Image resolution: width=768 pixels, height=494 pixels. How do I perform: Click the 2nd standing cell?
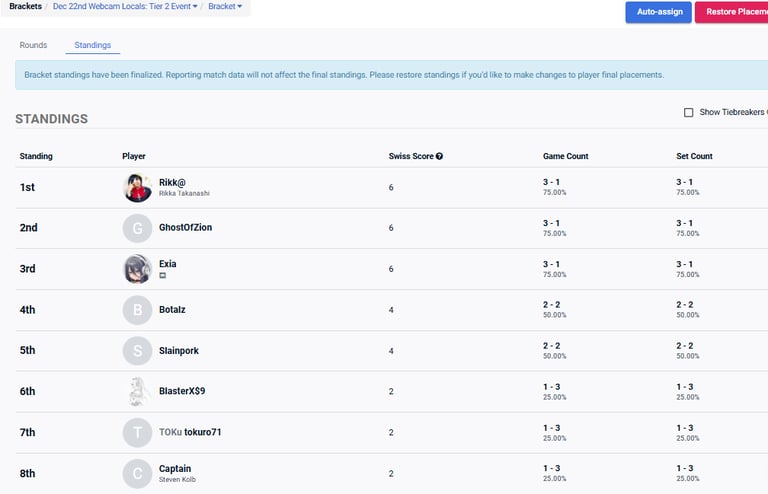click(x=28, y=228)
